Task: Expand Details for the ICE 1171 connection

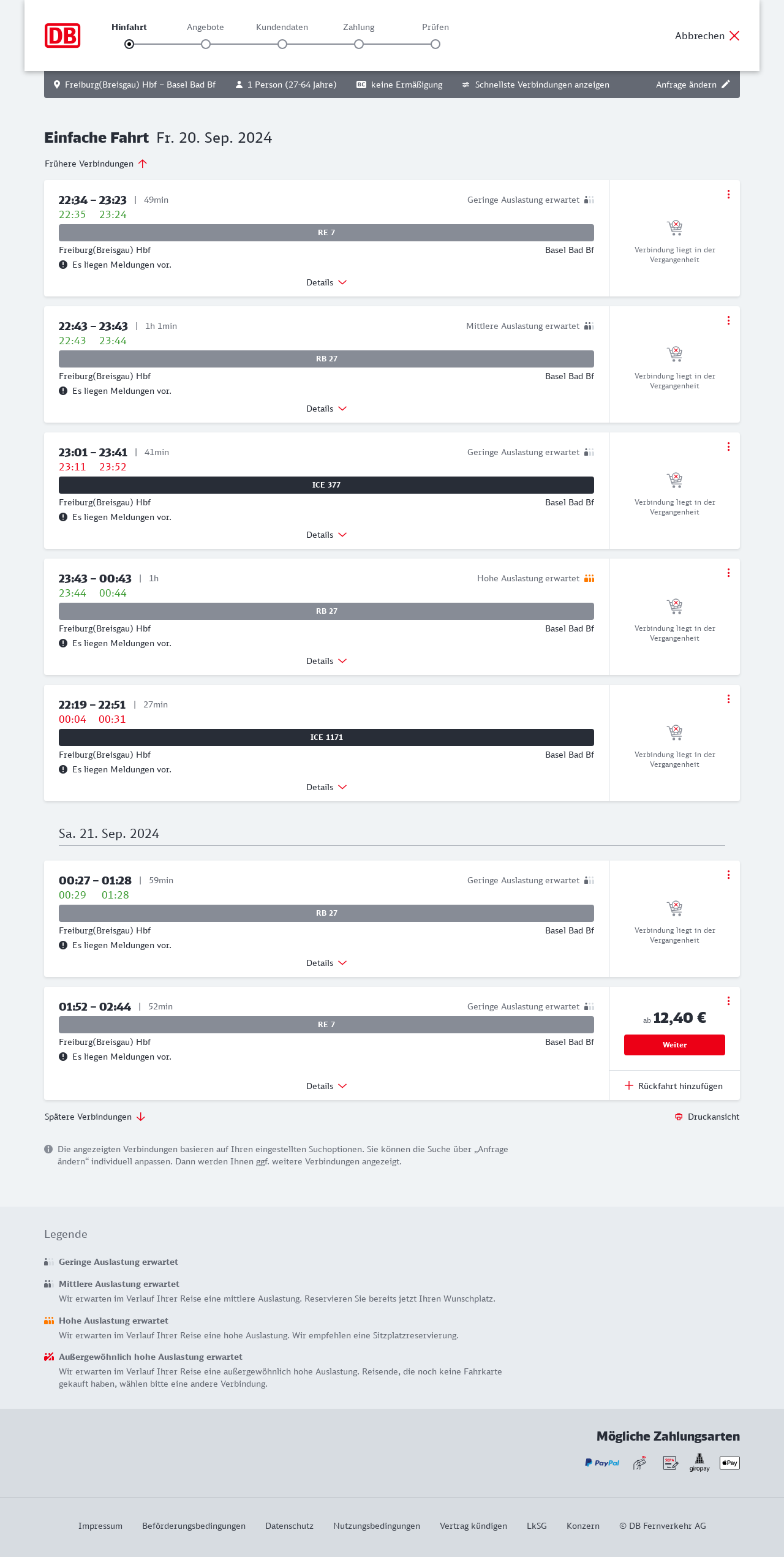Action: coord(326,787)
